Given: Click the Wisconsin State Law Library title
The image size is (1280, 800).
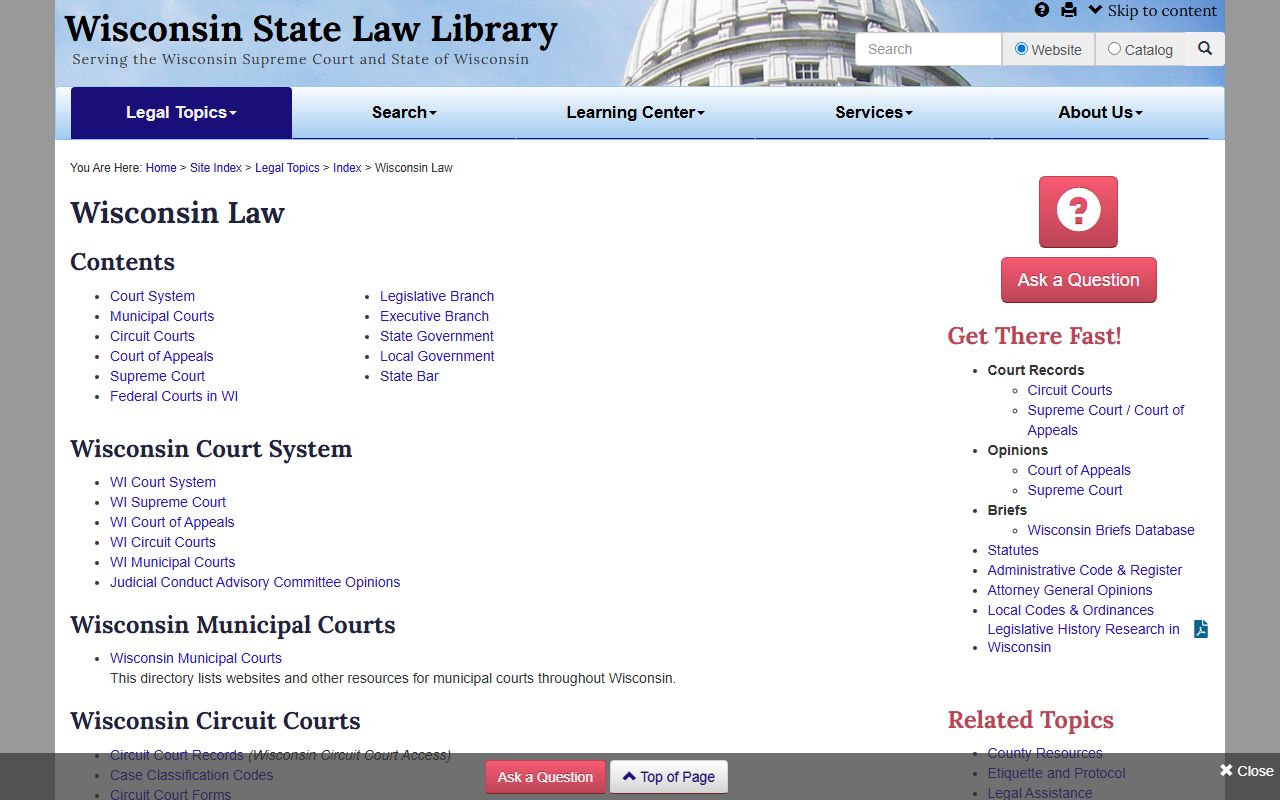Looking at the screenshot, I should click(x=311, y=28).
